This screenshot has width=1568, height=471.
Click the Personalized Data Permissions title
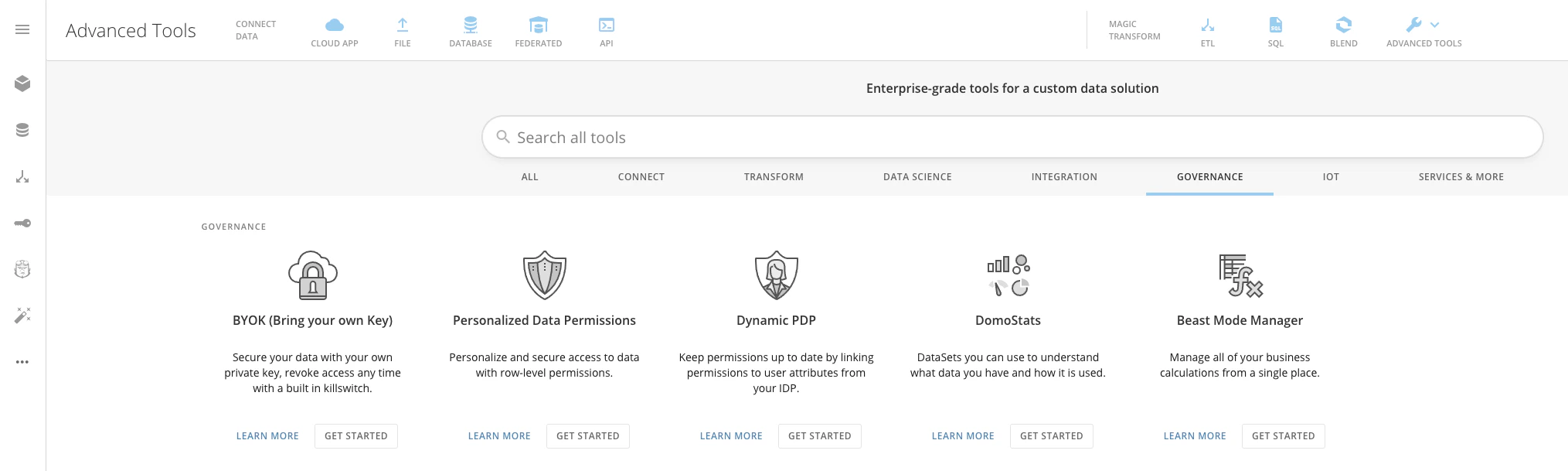point(545,320)
